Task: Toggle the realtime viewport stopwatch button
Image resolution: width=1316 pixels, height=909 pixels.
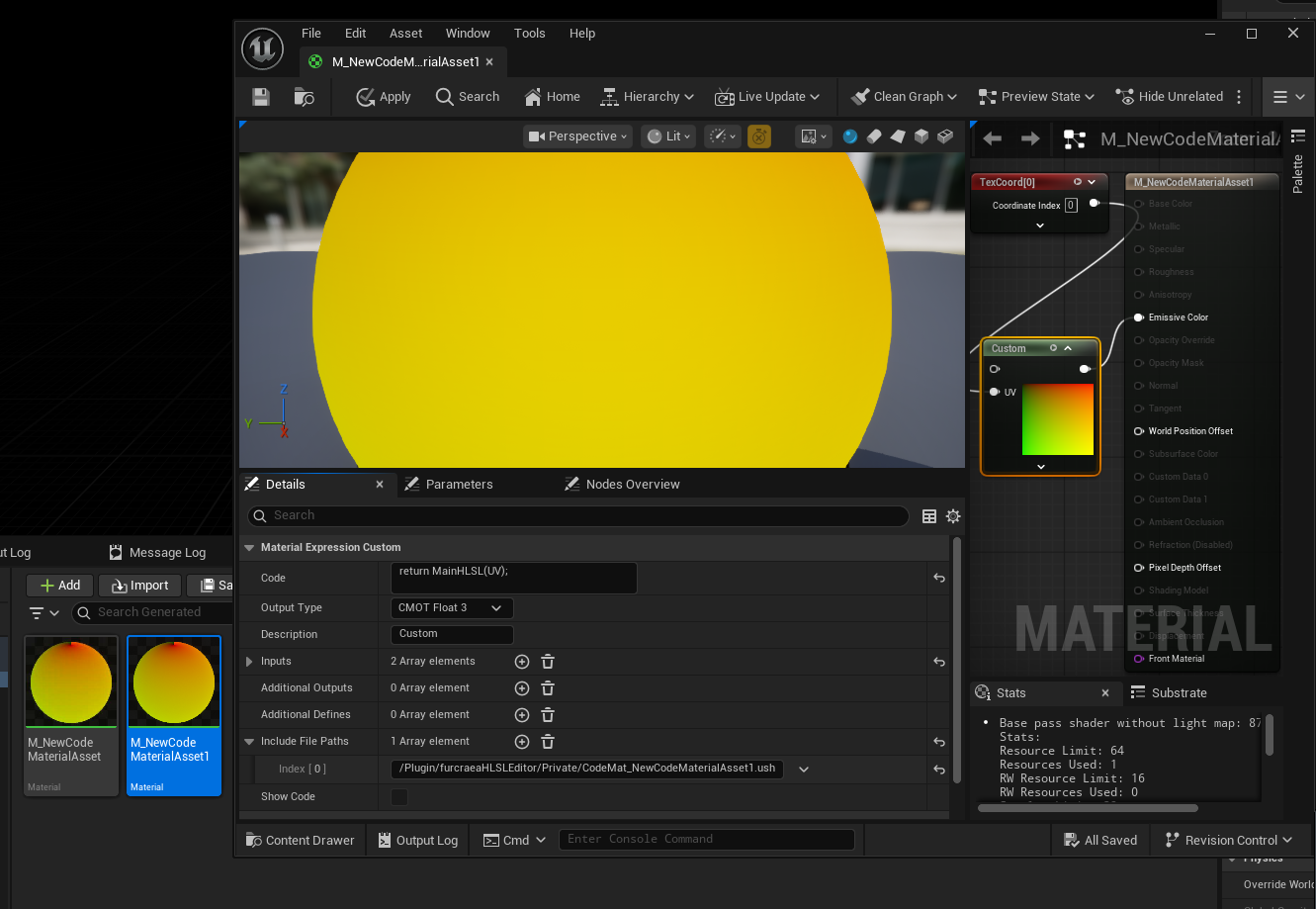Action: [758, 136]
